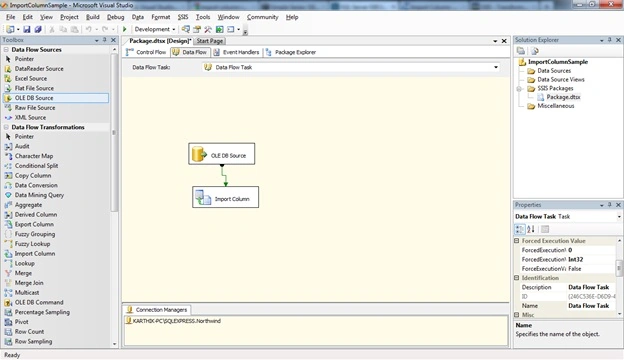Open the SSIS menu

click(183, 17)
